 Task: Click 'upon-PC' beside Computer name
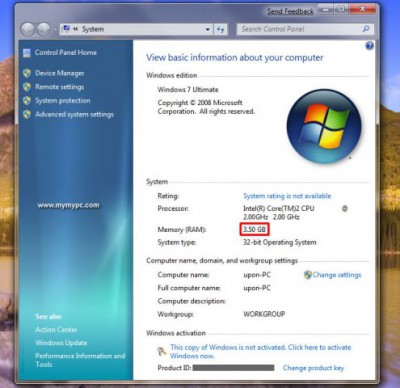[x=257, y=275]
